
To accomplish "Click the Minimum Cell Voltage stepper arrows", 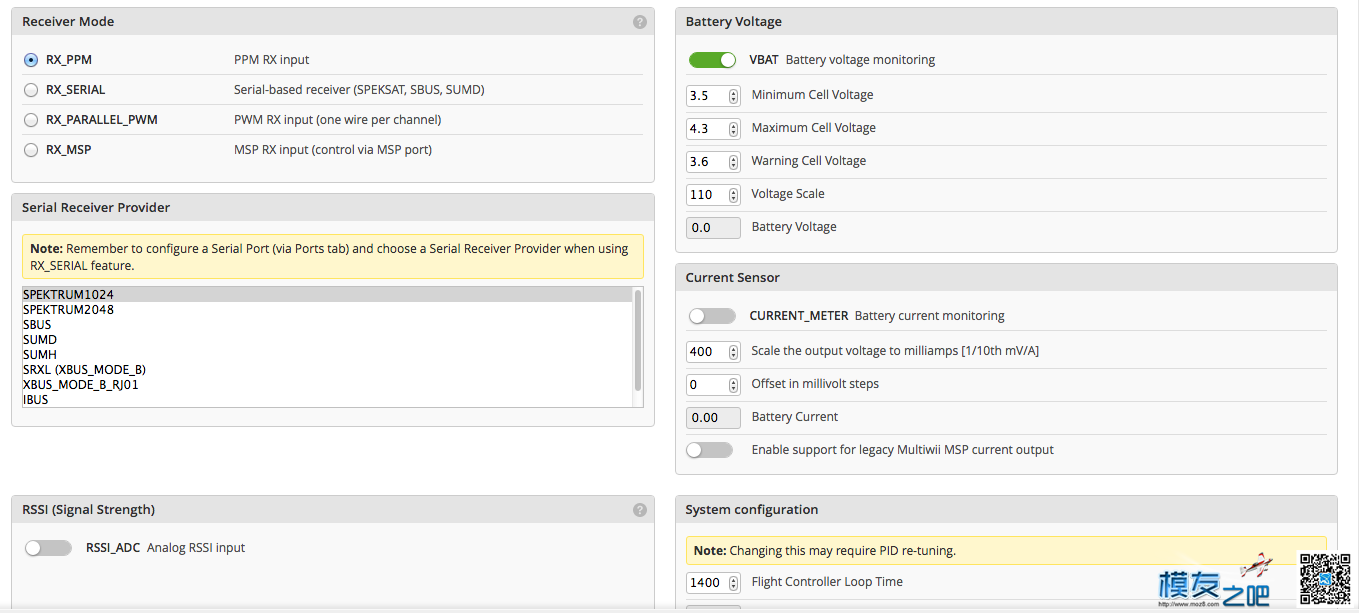I will point(734,96).
